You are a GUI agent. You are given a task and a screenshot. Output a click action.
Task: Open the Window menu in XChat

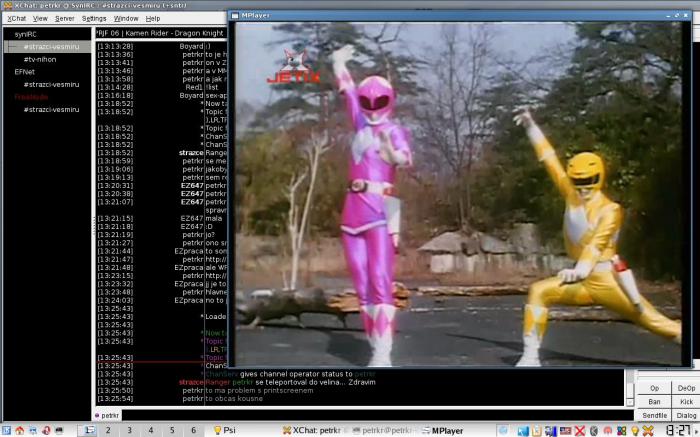tap(126, 19)
